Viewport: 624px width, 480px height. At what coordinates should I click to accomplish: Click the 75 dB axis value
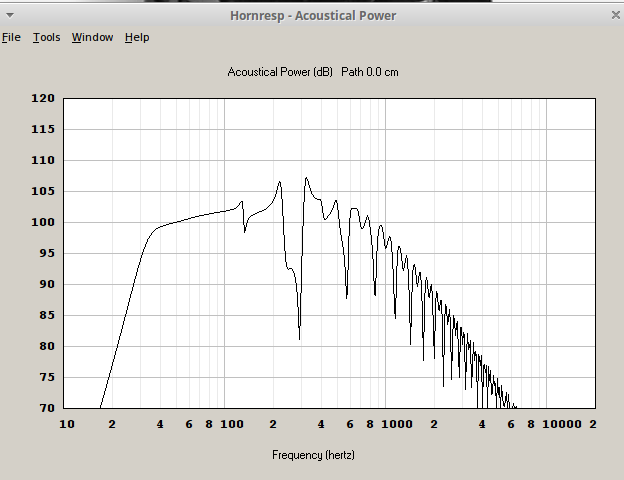click(47, 377)
